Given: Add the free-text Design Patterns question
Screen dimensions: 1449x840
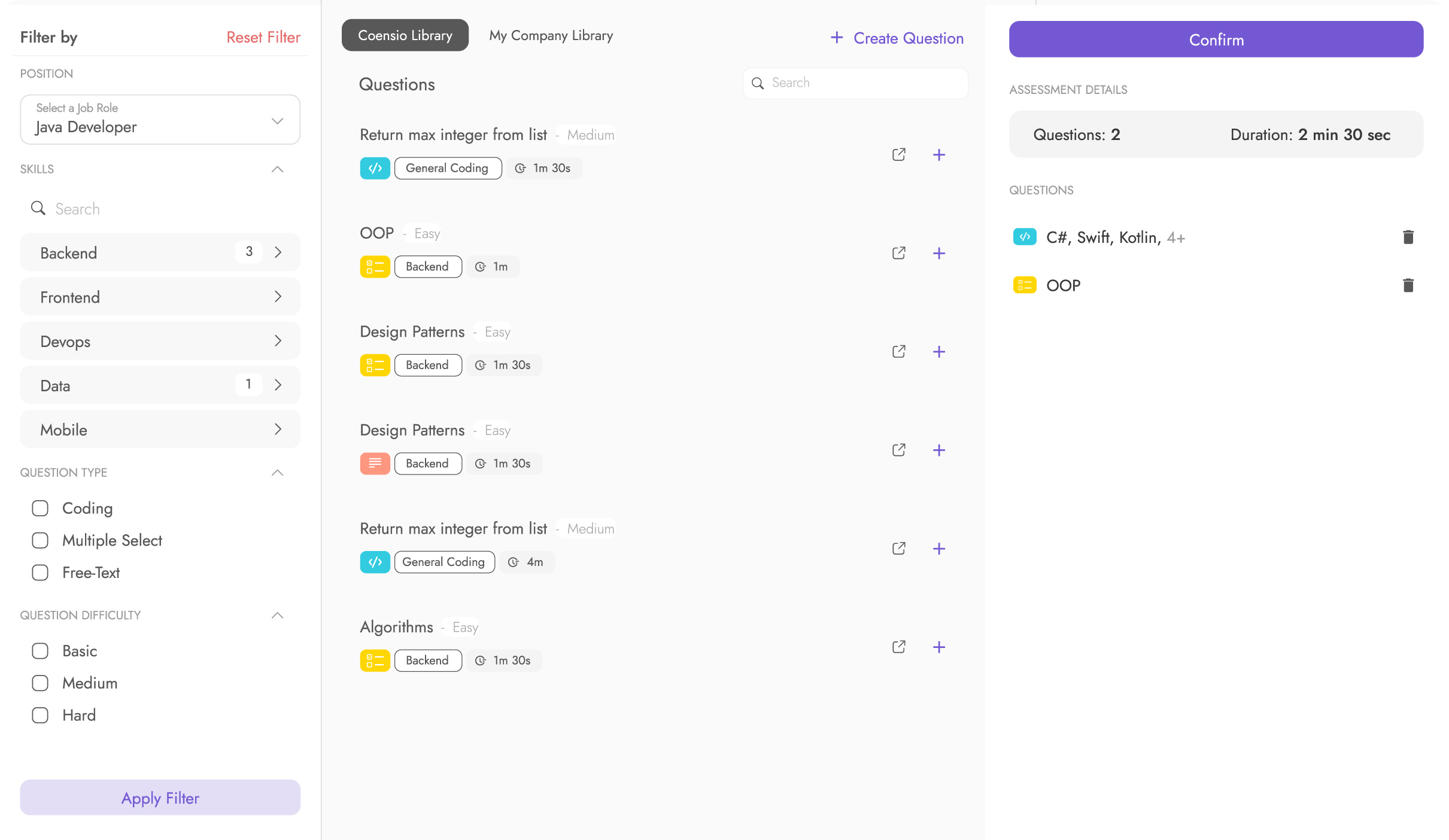Looking at the screenshot, I should pyautogui.click(x=938, y=450).
